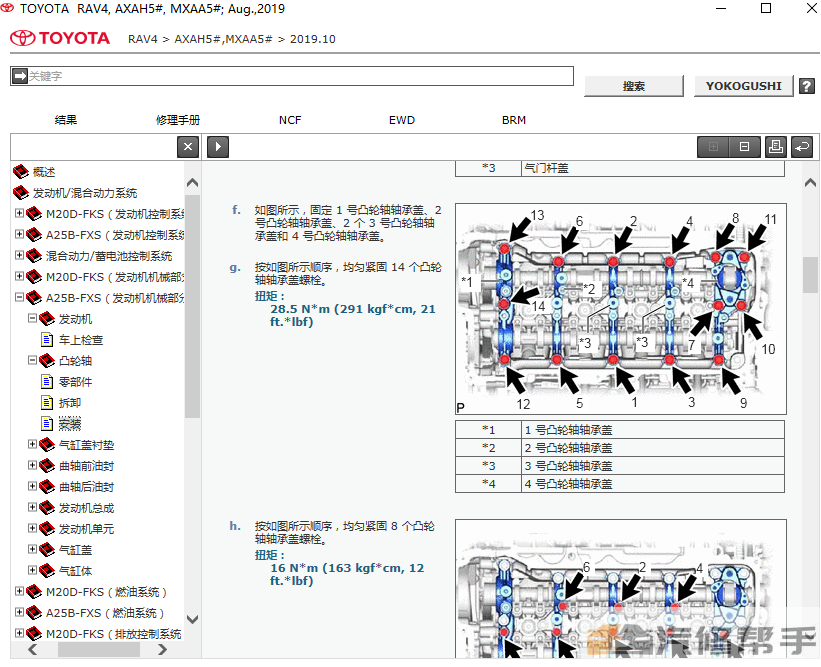Click the keyword search arrow icon
This screenshot has height=667, width=821.
coord(20,76)
